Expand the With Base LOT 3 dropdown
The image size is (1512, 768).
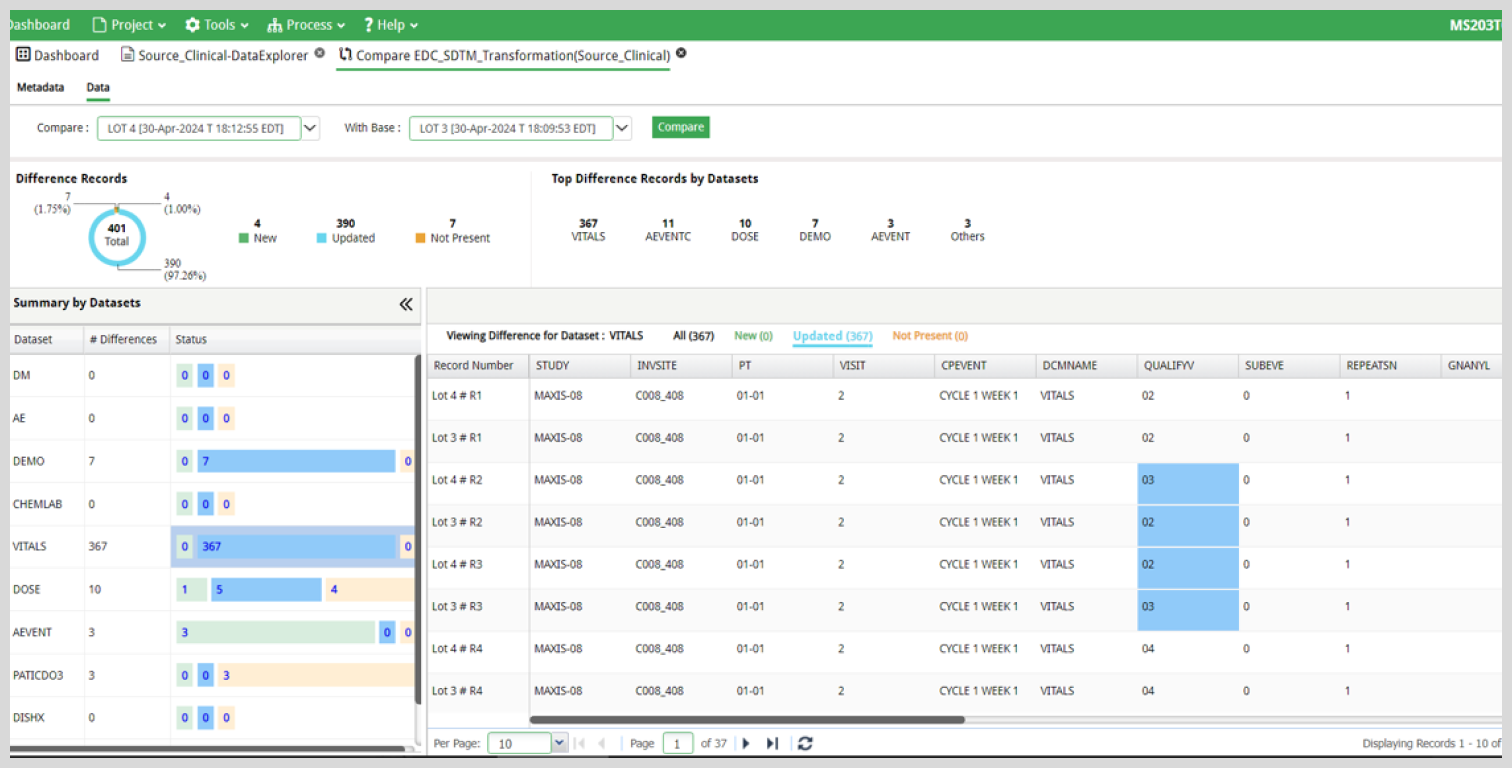coord(622,128)
